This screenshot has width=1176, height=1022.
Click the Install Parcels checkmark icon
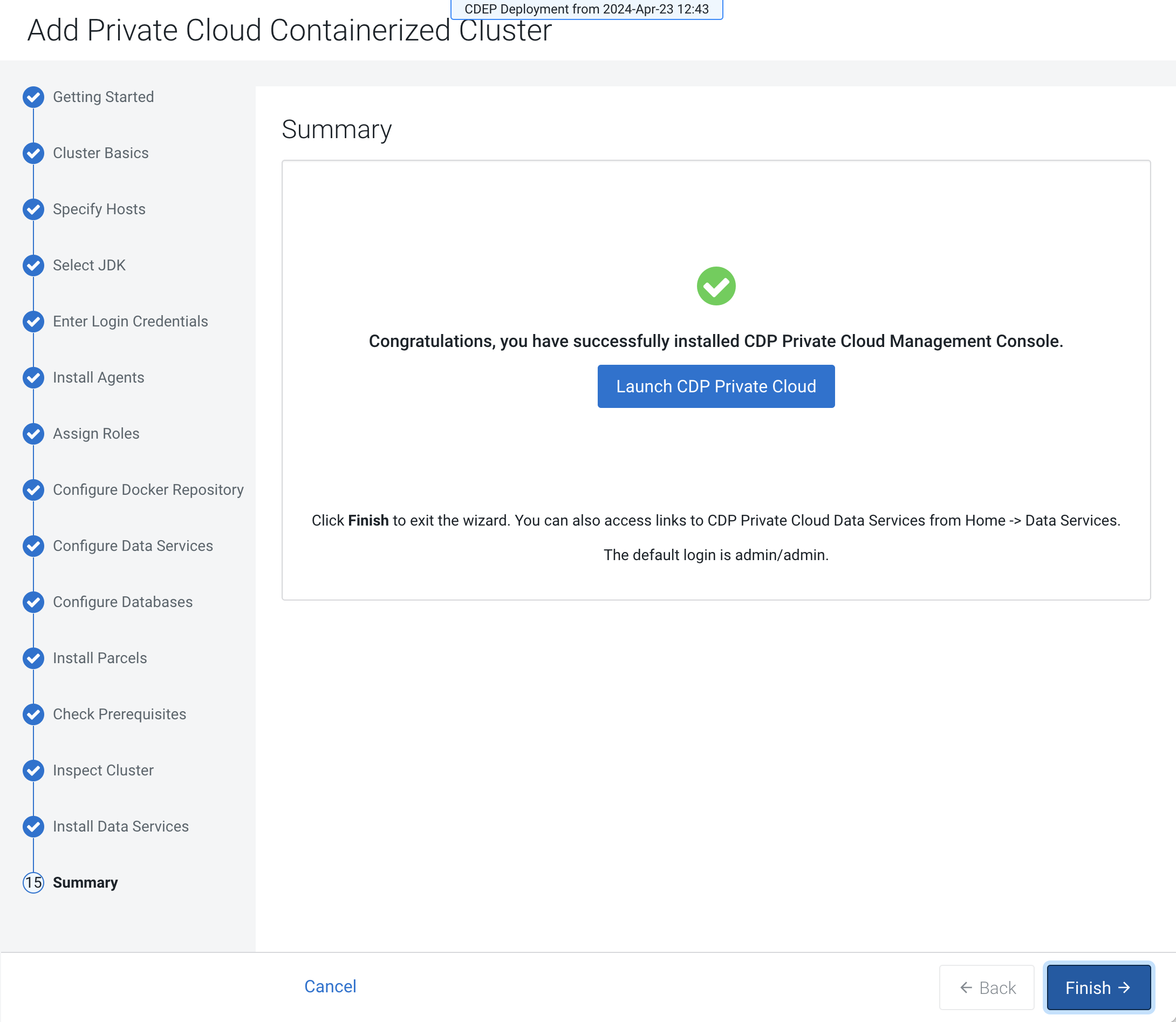(x=33, y=658)
